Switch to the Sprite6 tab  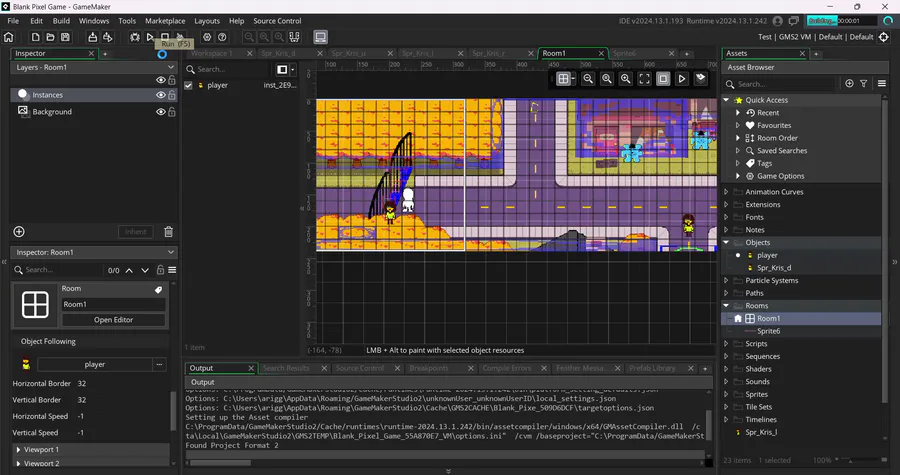(x=624, y=53)
